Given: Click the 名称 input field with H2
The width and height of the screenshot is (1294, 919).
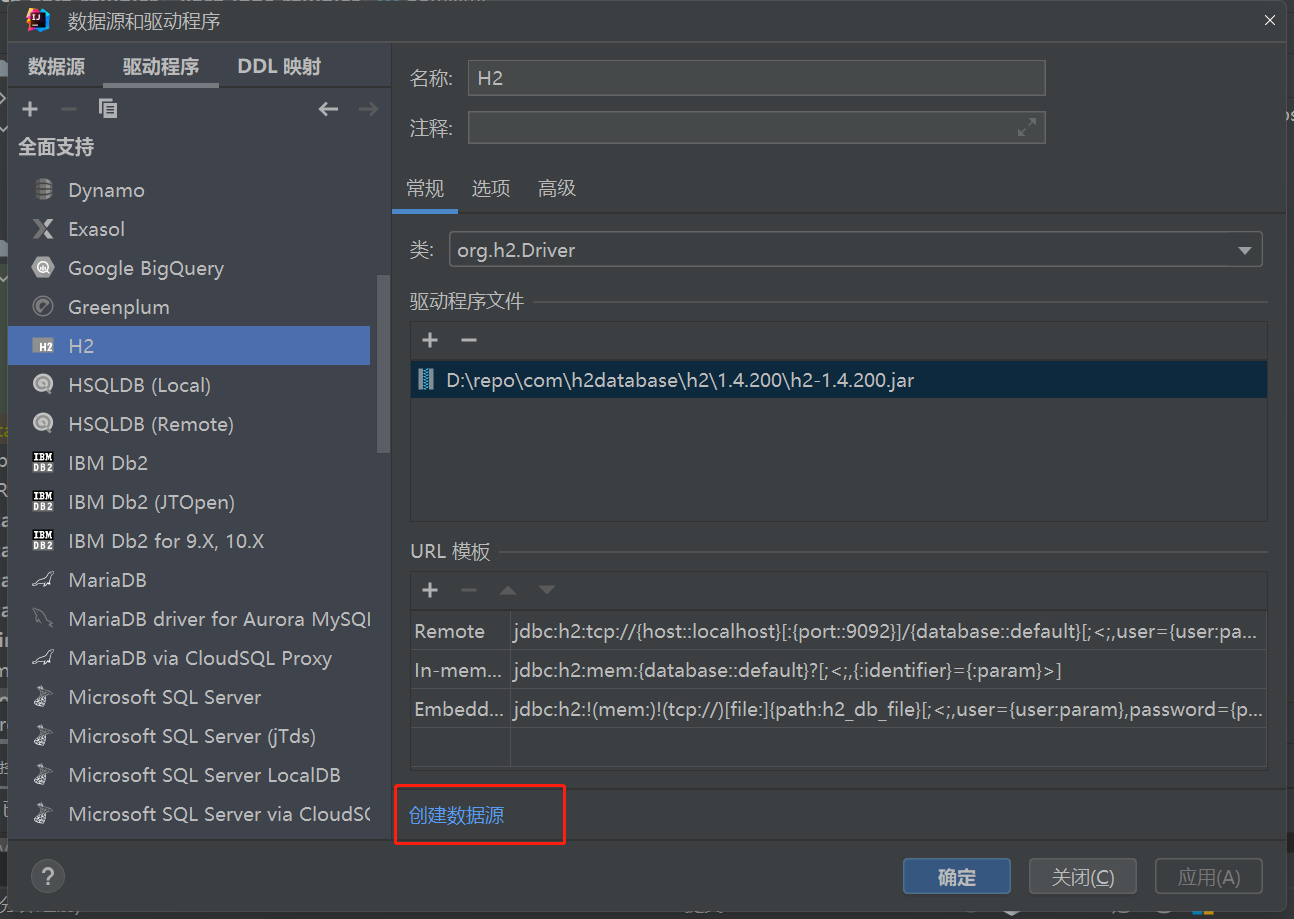Looking at the screenshot, I should click(756, 78).
